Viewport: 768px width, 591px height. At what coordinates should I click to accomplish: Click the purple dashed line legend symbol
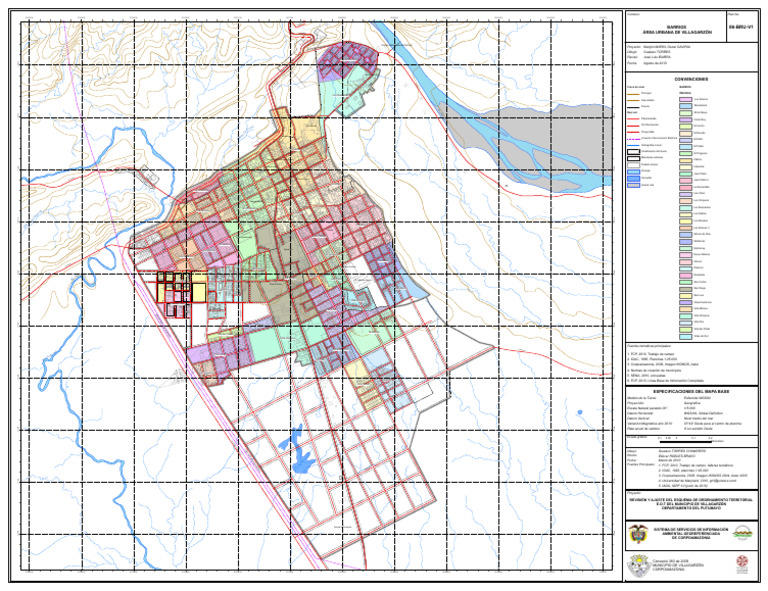[634, 139]
